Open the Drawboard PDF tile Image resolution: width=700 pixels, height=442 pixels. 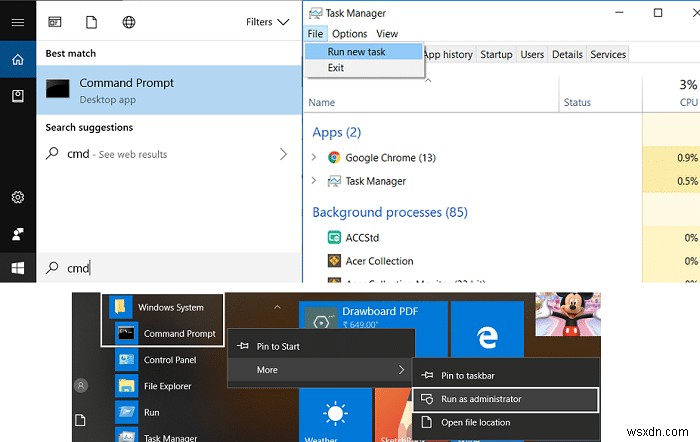373,315
